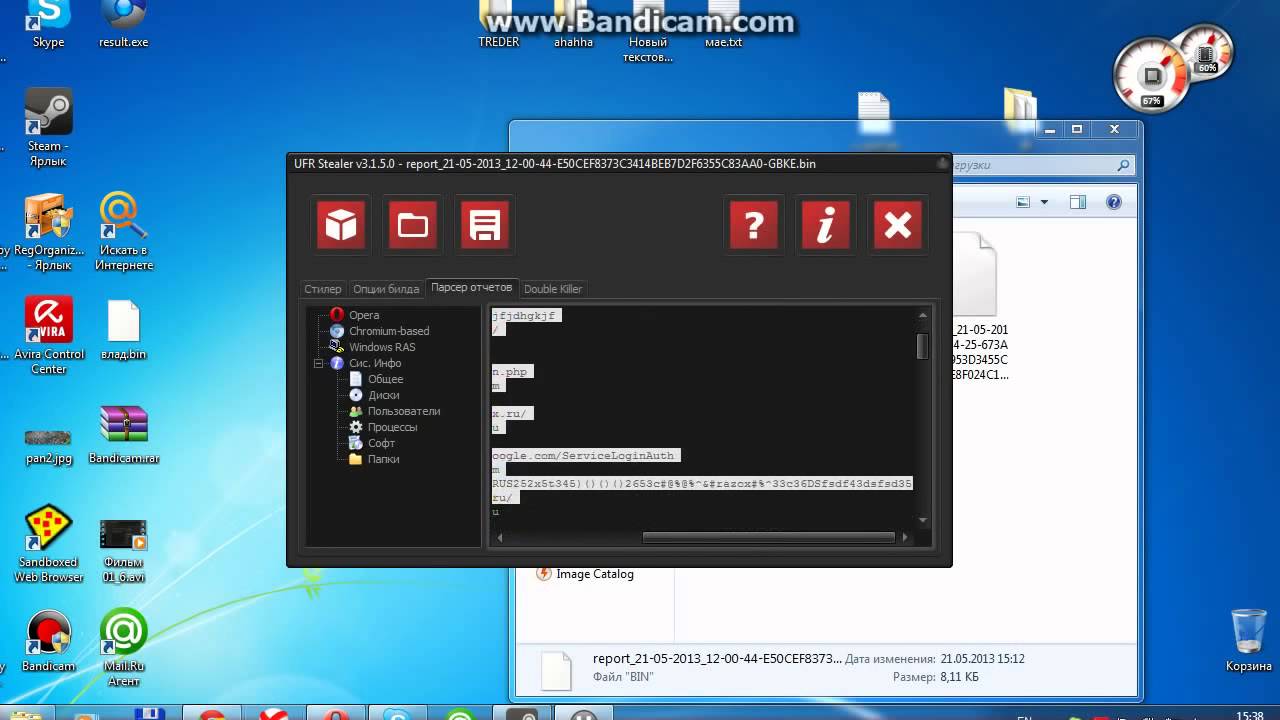Click the horizontal scroll-left arrow
The height and width of the screenshot is (720, 1280).
[500, 537]
